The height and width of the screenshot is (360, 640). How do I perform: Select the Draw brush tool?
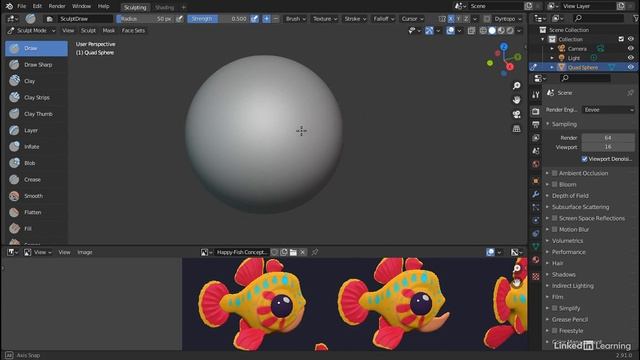pos(36,48)
